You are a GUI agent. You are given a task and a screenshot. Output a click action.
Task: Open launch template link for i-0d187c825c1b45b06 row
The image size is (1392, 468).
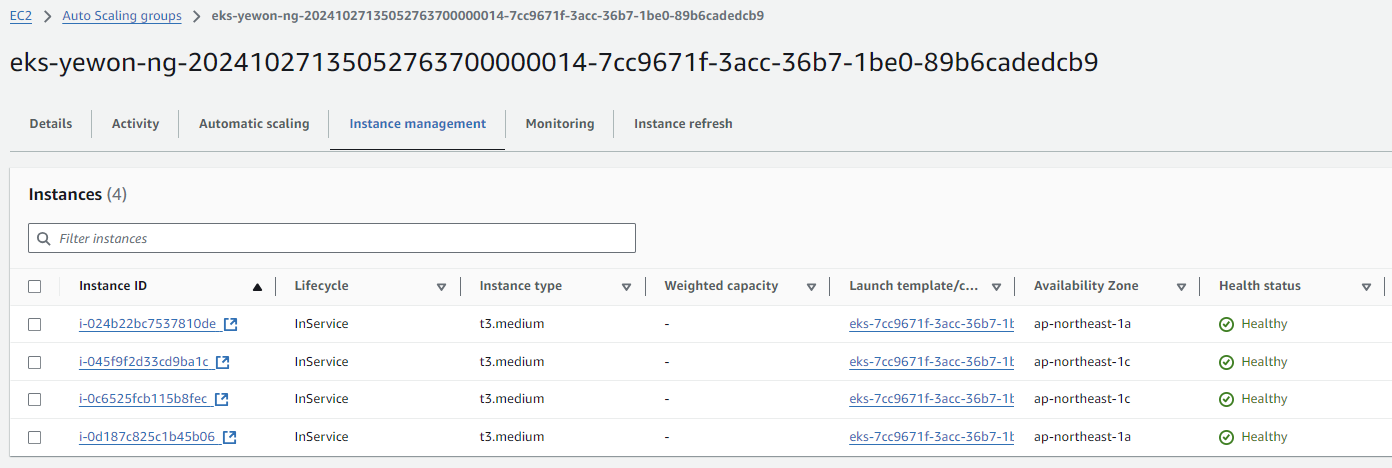click(x=932, y=437)
